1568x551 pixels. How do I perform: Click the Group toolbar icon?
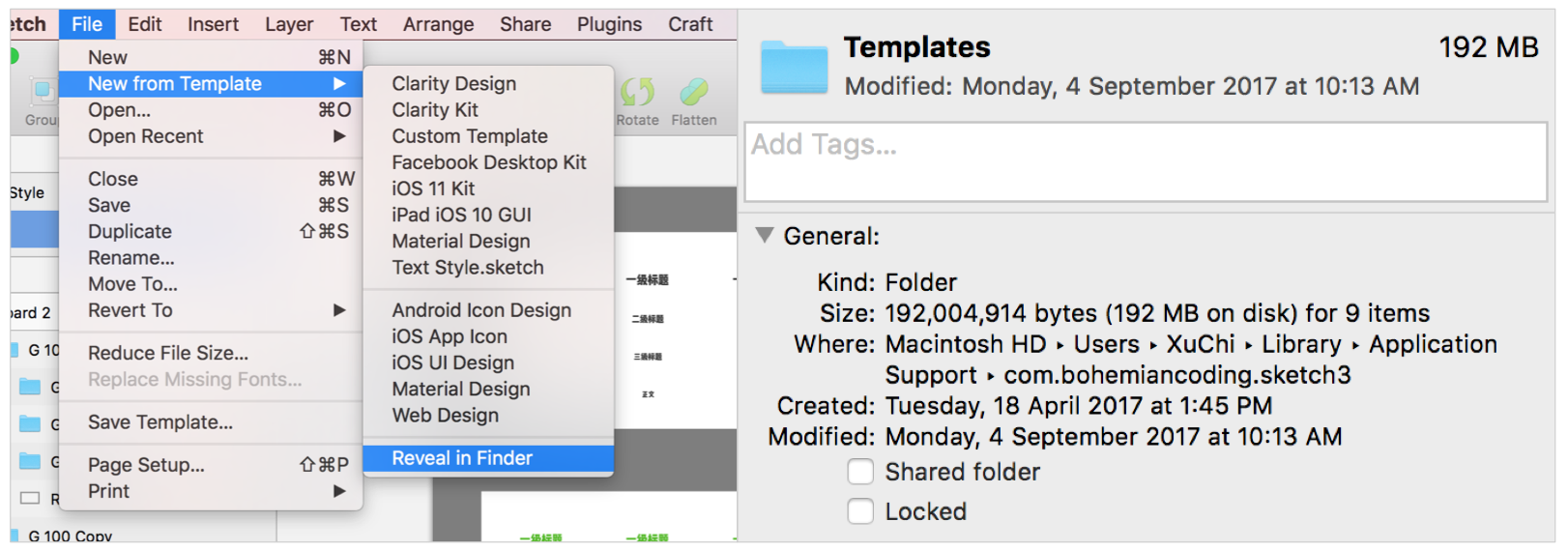click(x=42, y=93)
